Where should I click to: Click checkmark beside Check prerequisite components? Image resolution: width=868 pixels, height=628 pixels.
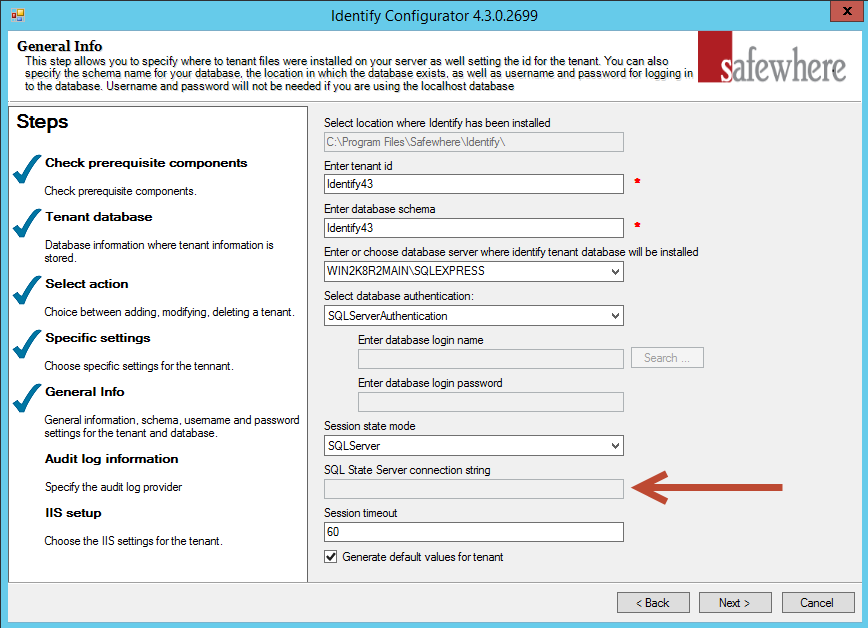[x=27, y=169]
